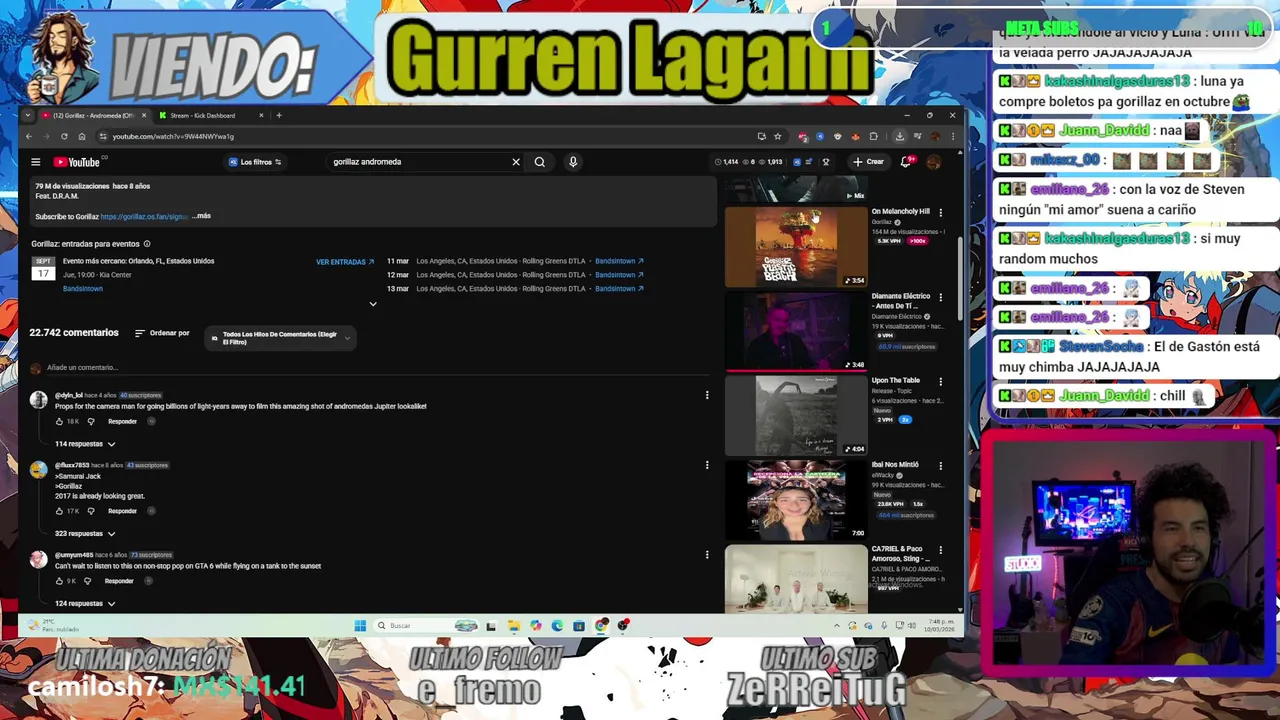1280x720 pixels.
Task: Dislike the comment by @dyln_lol
Action: pyautogui.click(x=91, y=421)
